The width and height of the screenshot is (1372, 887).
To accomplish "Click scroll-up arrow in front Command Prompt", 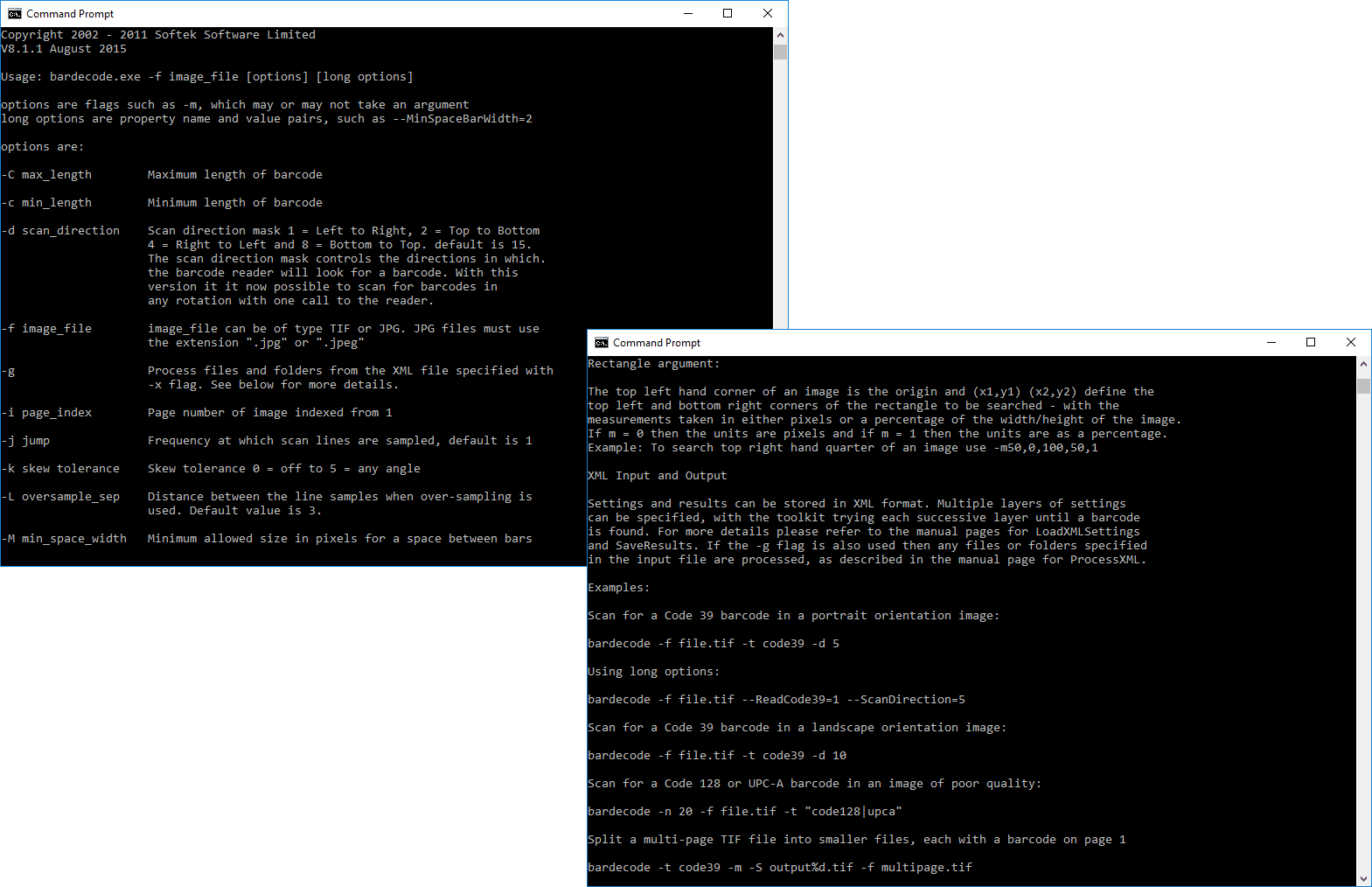I will [1363, 364].
